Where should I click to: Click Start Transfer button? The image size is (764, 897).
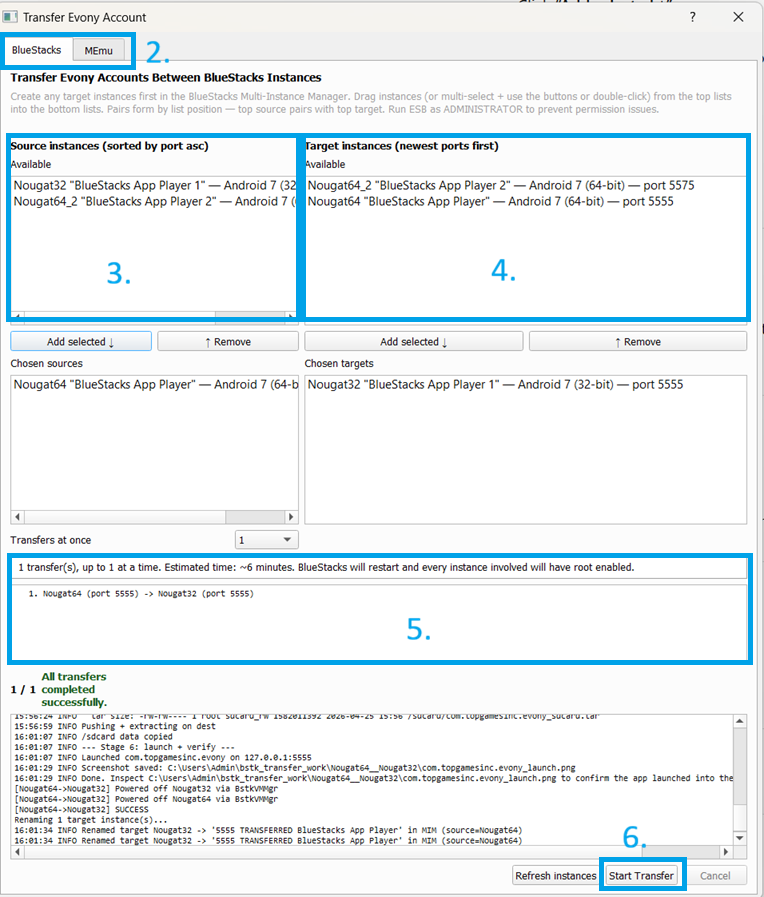tap(641, 876)
